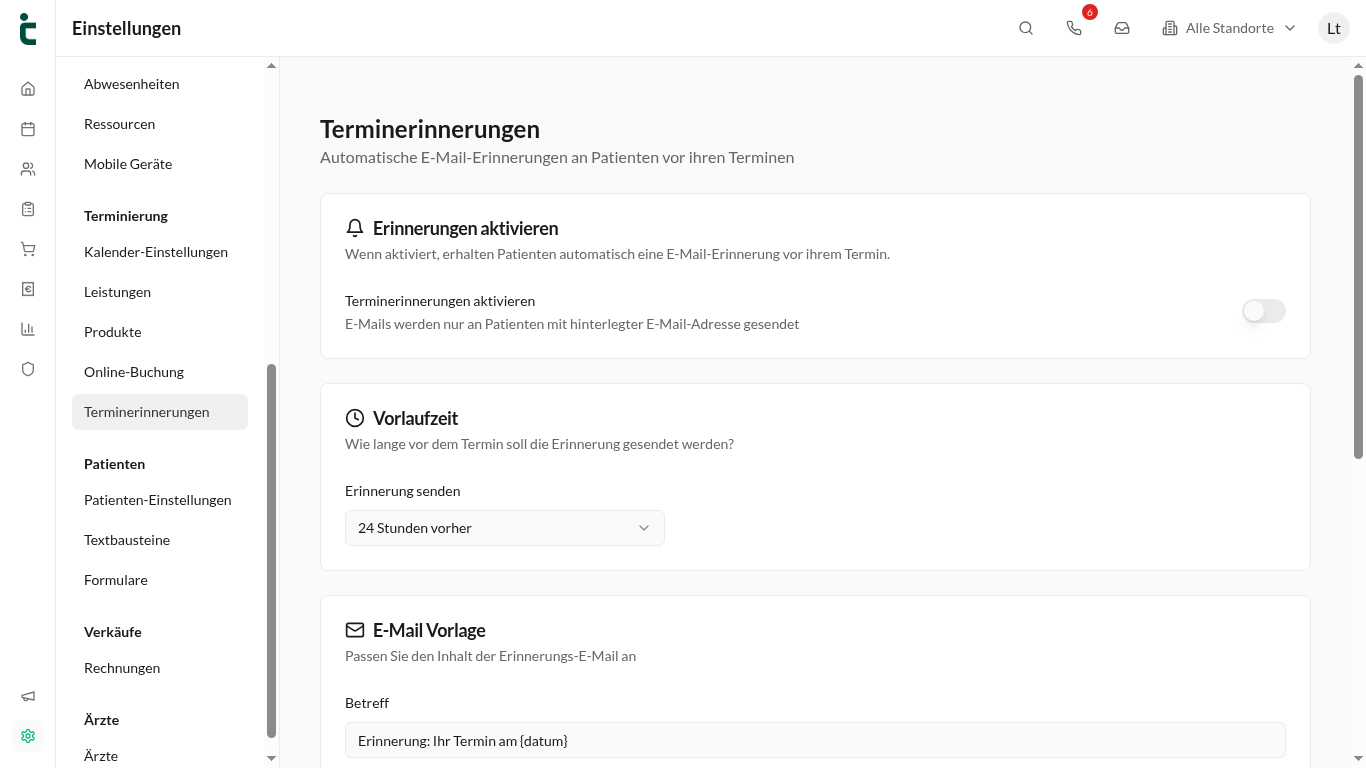Open the megaphone announcements icon
Viewport: 1366px width, 768px height.
(x=28, y=696)
